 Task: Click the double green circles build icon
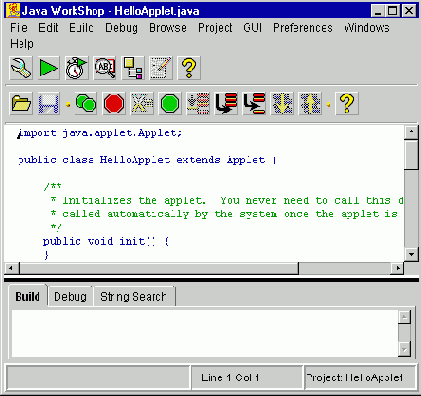[x=86, y=104]
